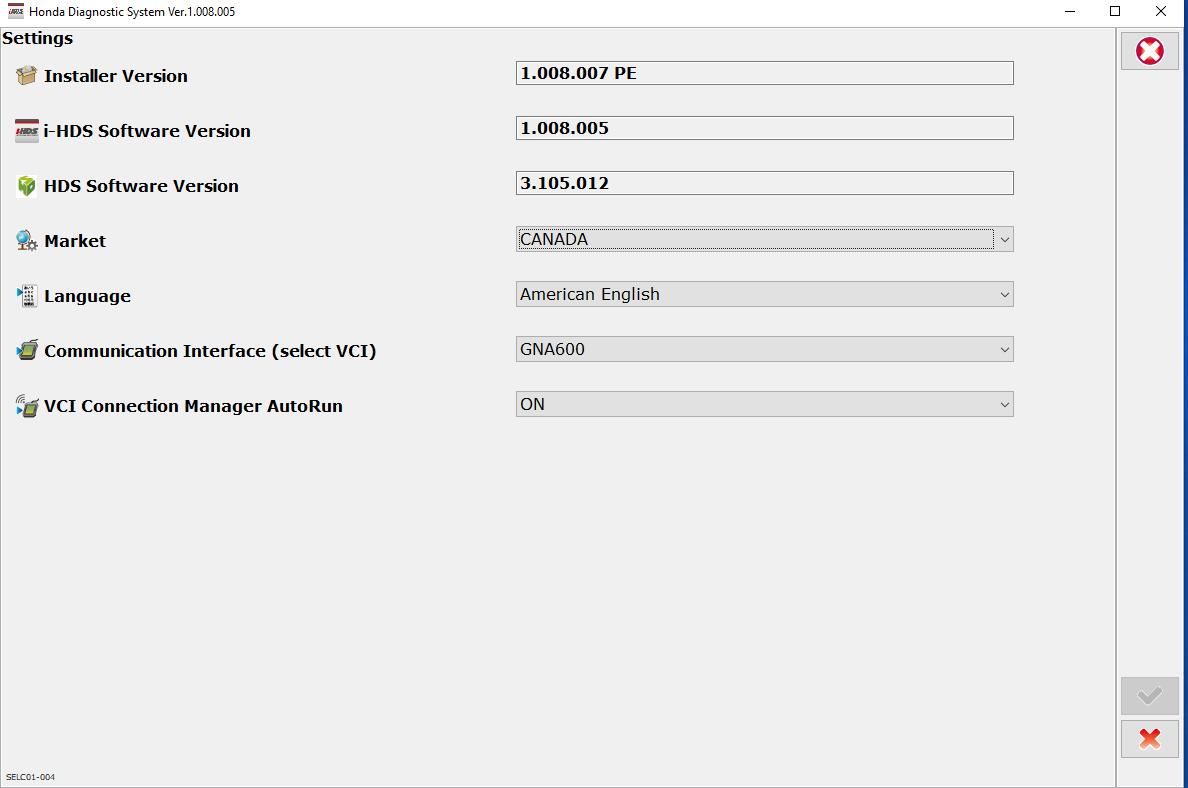Click the Market globe icon
The width and height of the screenshot is (1188, 788).
(27, 241)
